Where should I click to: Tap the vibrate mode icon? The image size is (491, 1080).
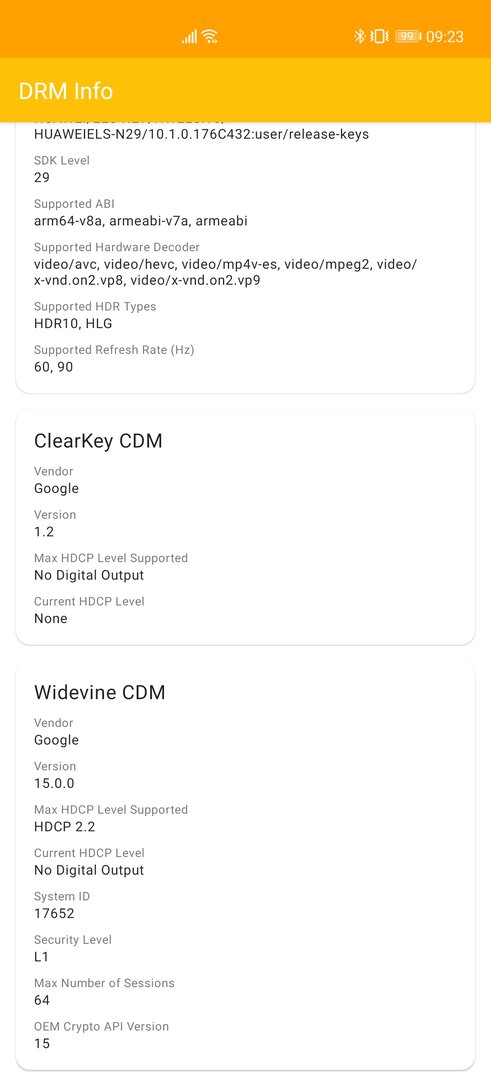tap(379, 37)
